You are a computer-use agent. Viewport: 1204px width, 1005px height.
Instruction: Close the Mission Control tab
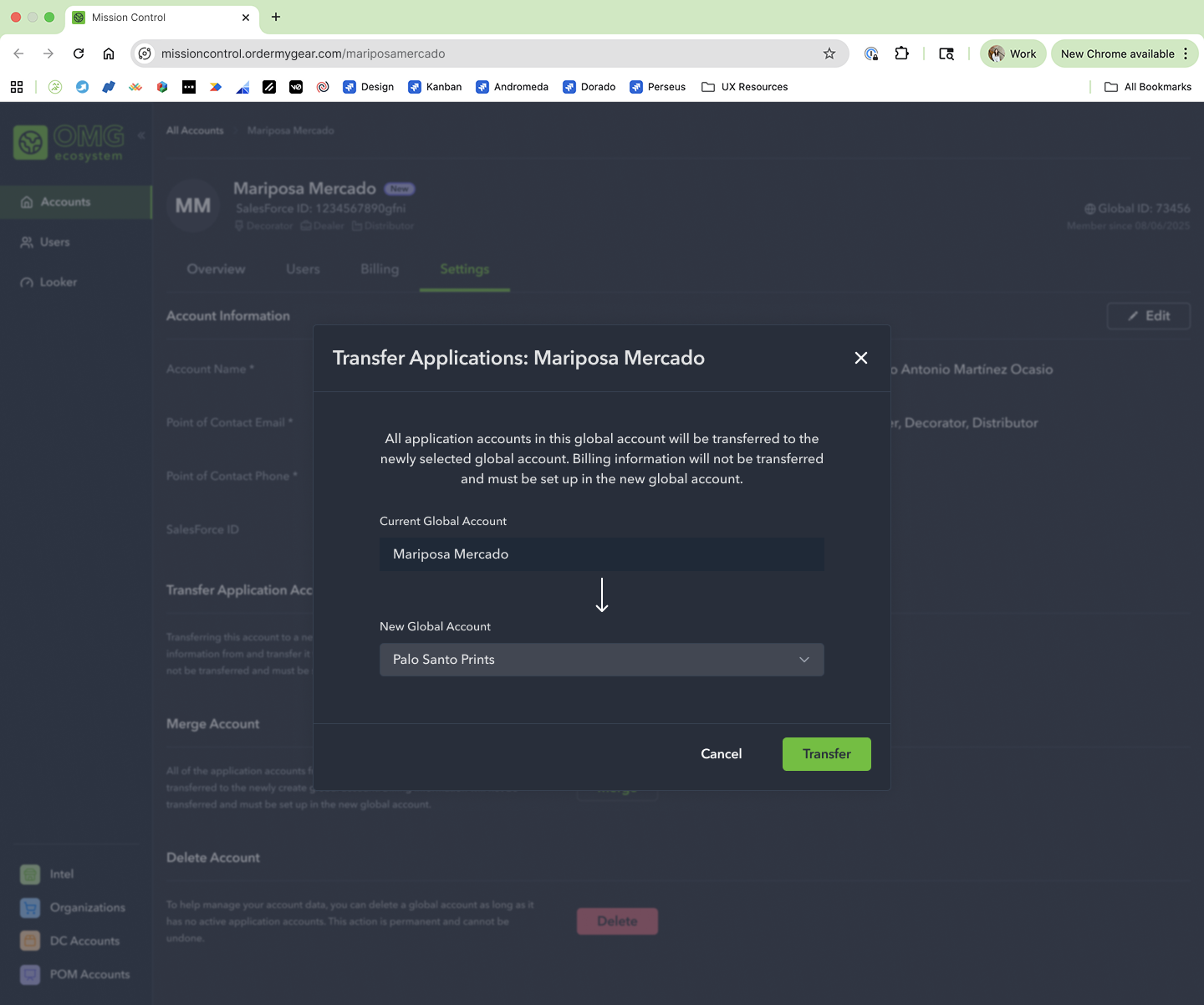tap(246, 18)
